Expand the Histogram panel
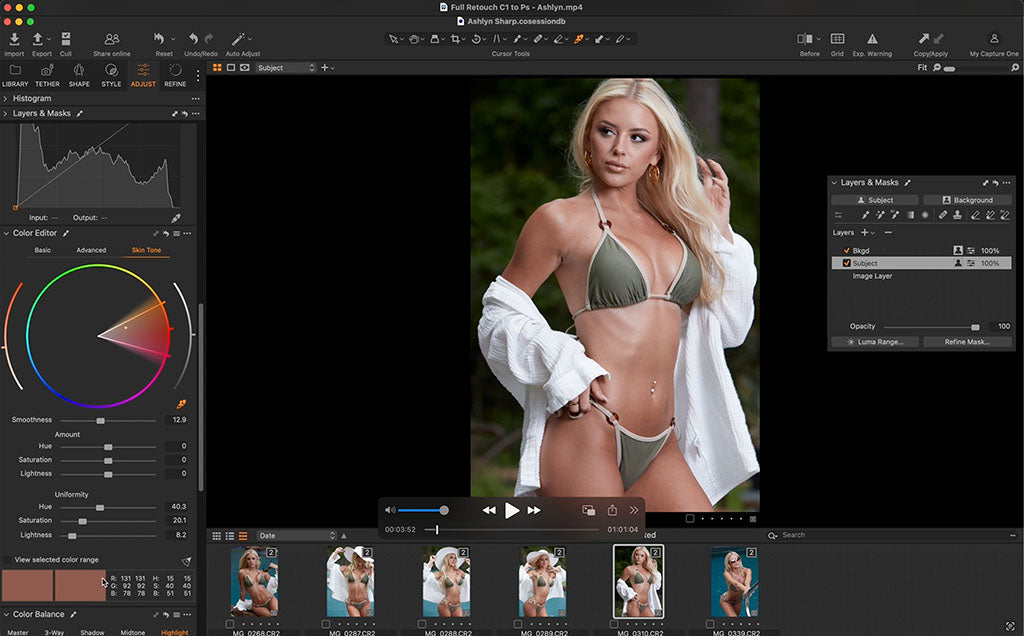 [6, 99]
